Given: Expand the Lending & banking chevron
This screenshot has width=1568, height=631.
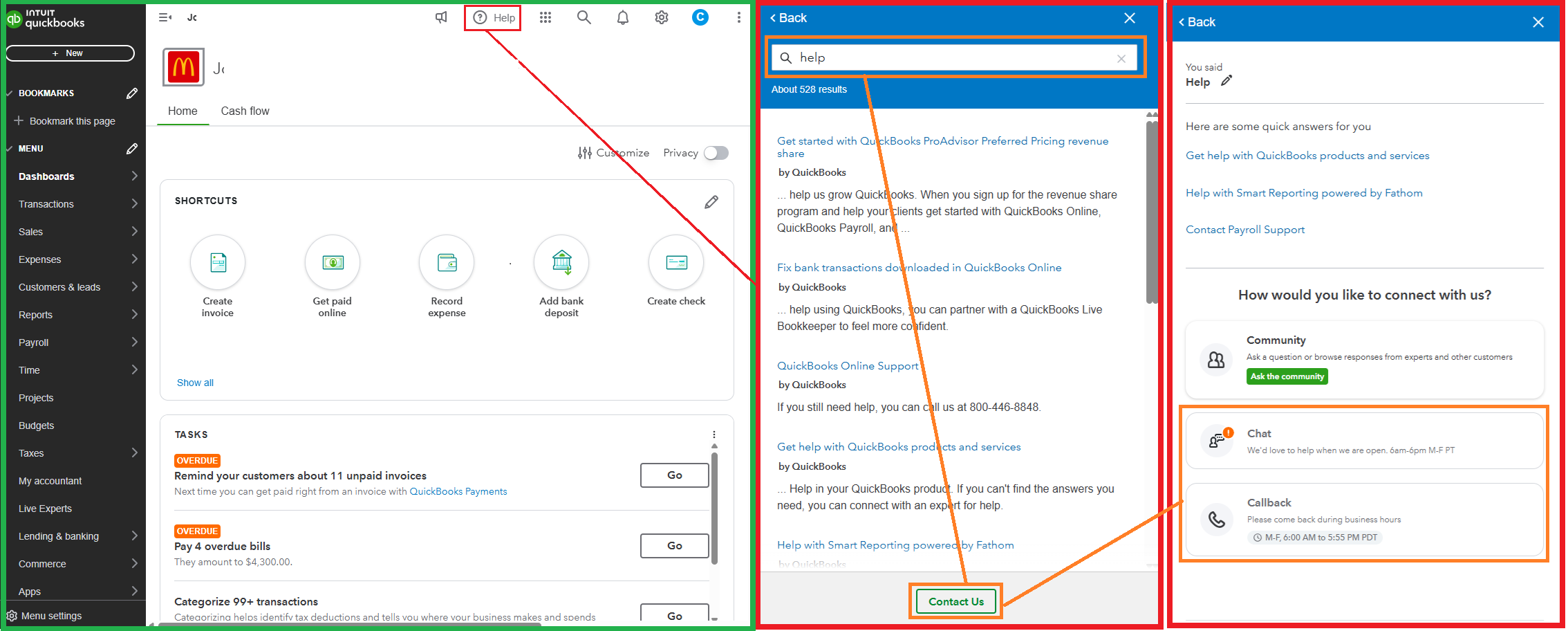Looking at the screenshot, I should (x=134, y=536).
